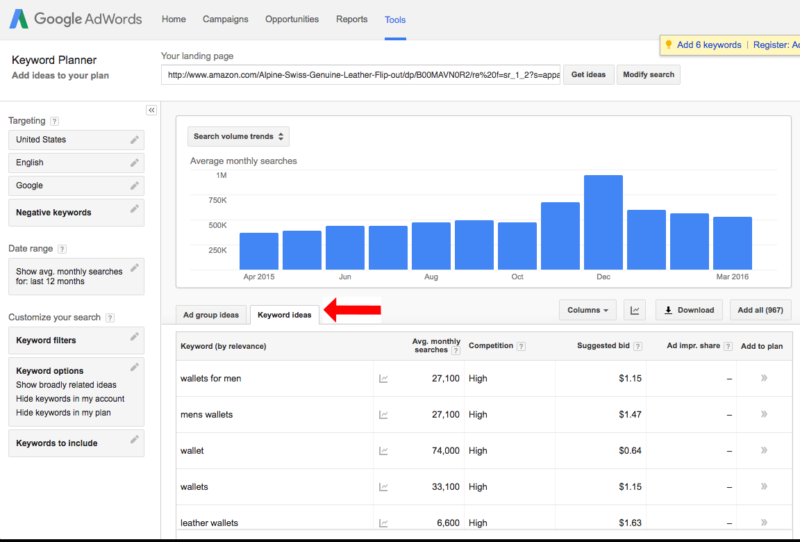This screenshot has width=800, height=542.
Task: Add wallets keyword to plan
Action: (x=764, y=487)
